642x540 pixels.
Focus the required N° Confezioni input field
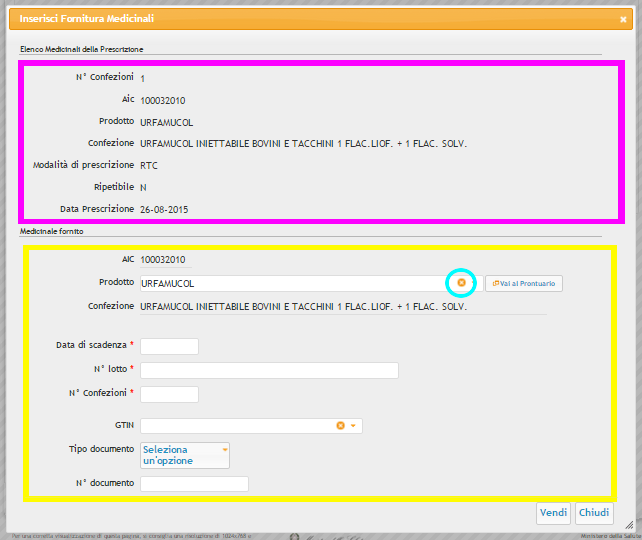(x=170, y=394)
